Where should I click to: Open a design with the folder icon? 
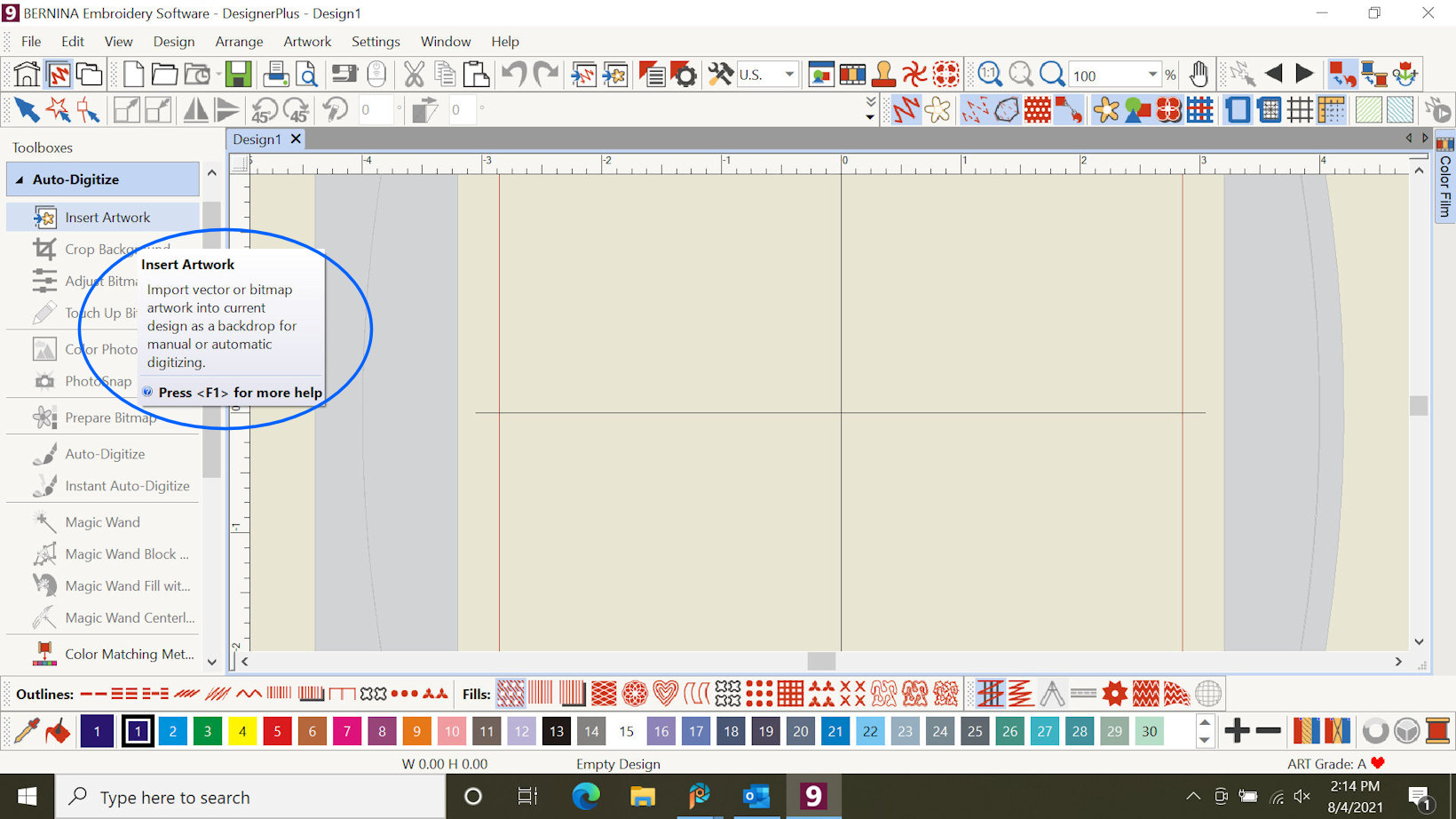click(x=164, y=75)
